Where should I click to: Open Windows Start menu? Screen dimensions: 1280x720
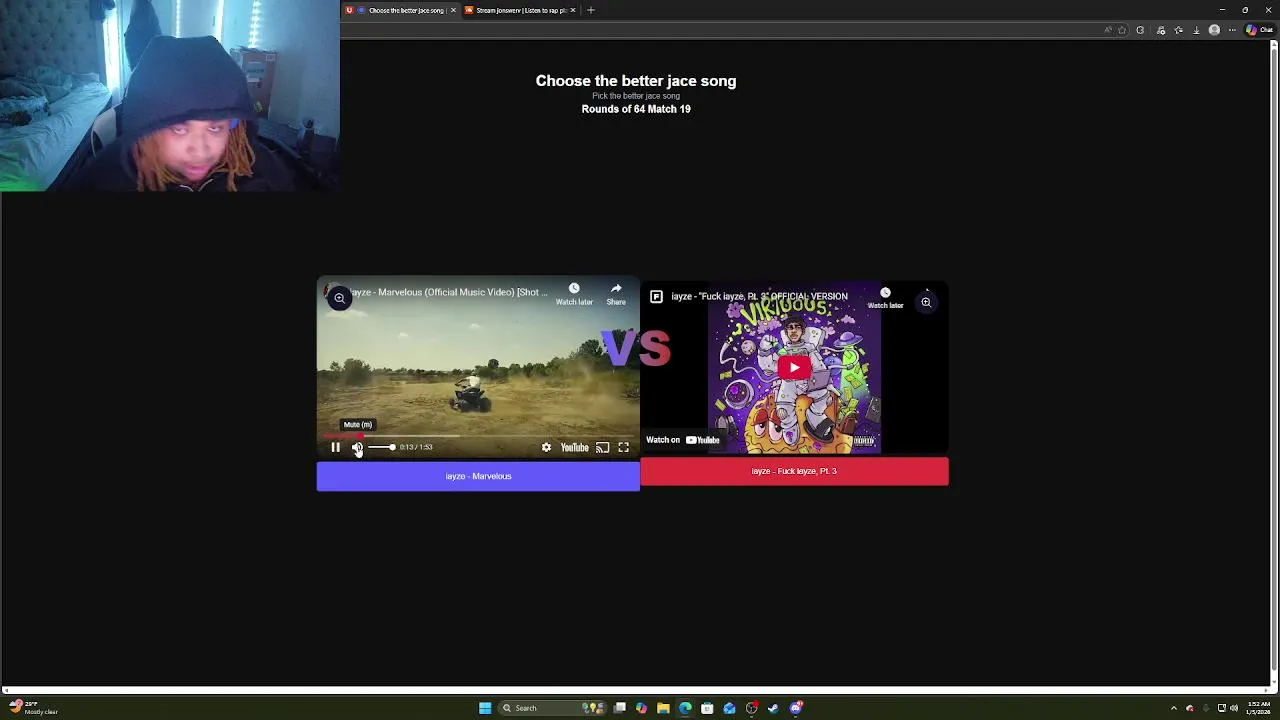pyautogui.click(x=485, y=708)
